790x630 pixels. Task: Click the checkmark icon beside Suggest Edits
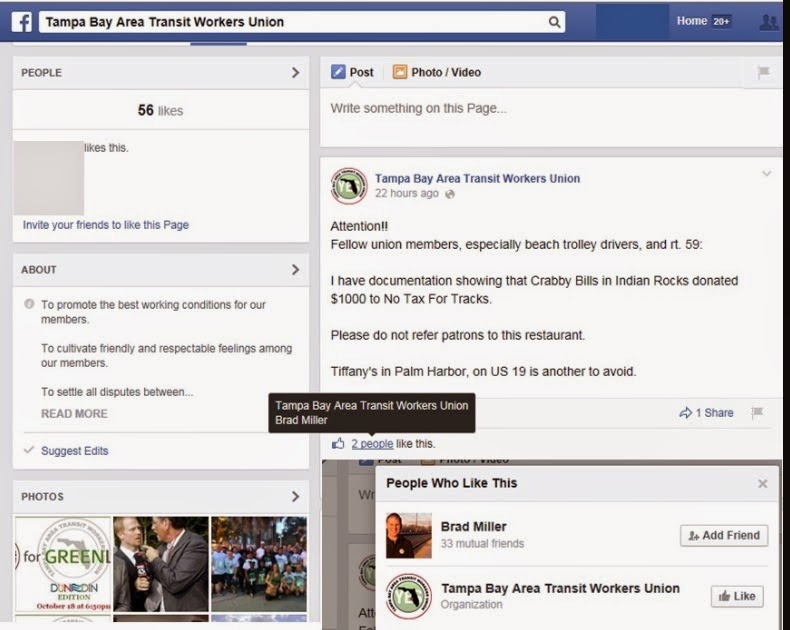point(29,450)
